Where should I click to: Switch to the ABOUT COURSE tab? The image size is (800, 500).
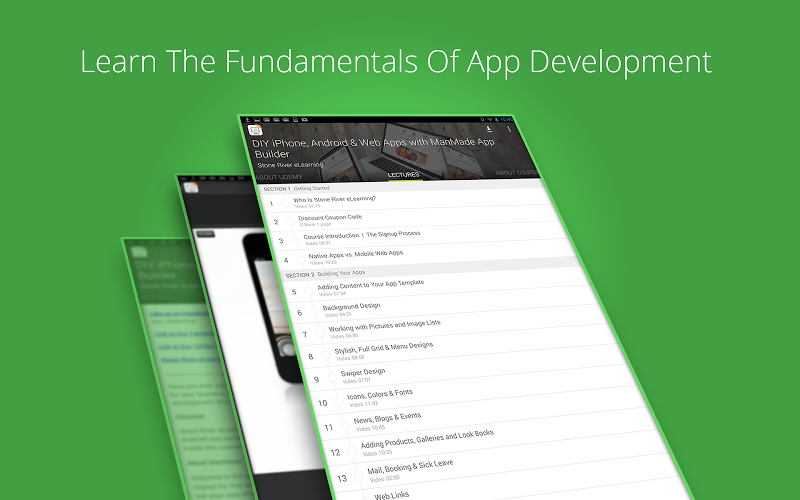(x=517, y=172)
